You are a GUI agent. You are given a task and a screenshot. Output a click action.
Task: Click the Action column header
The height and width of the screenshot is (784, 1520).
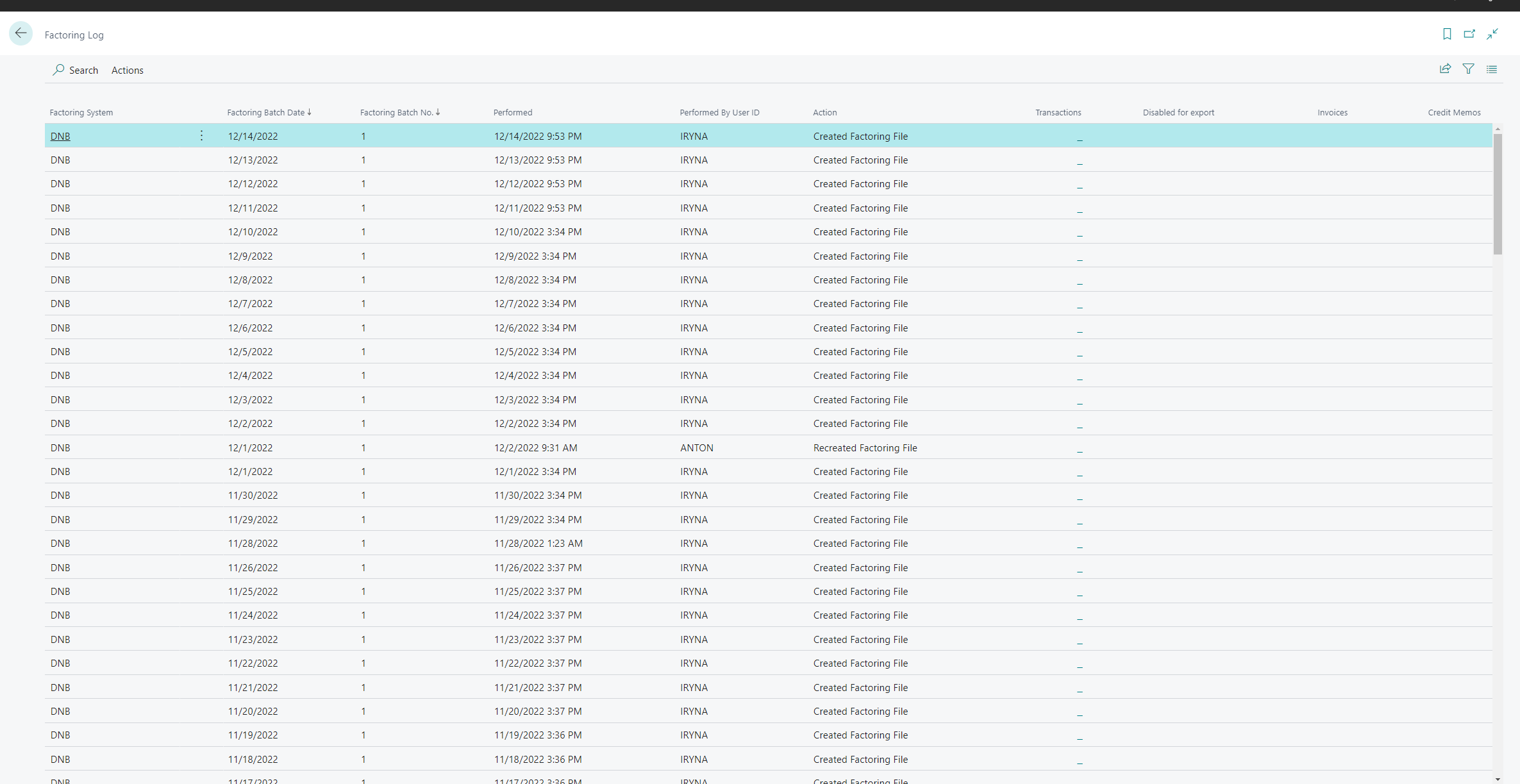[x=824, y=112]
